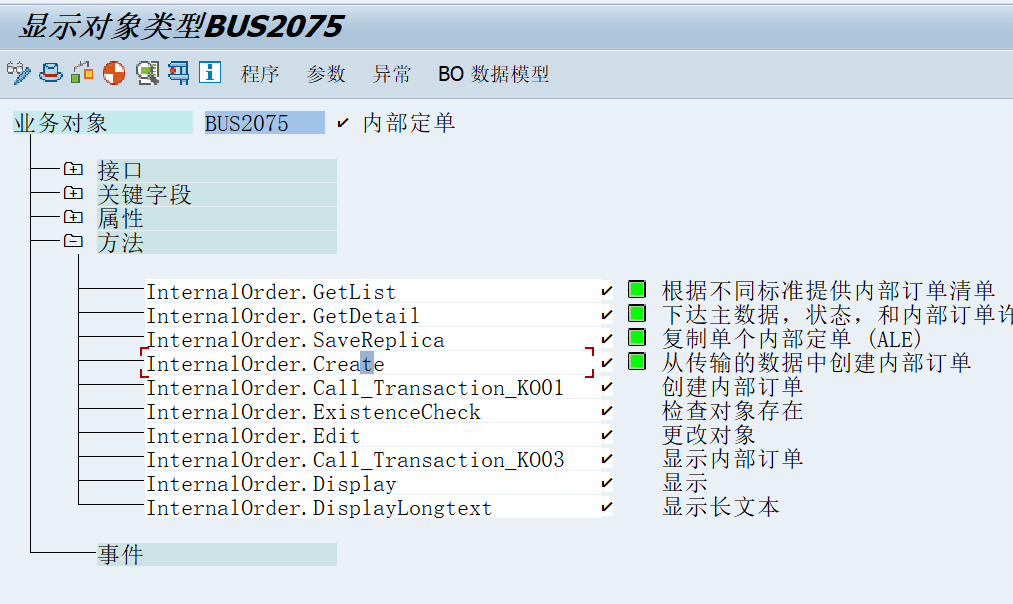The width and height of the screenshot is (1013, 604).
Task: Test the object with red checkered ball icon
Action: (113, 73)
